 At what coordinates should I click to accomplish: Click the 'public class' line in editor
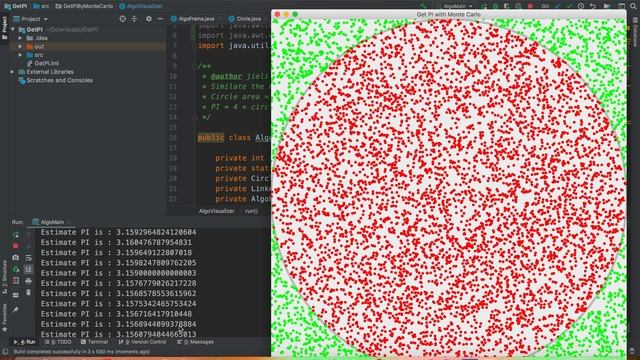click(234, 138)
